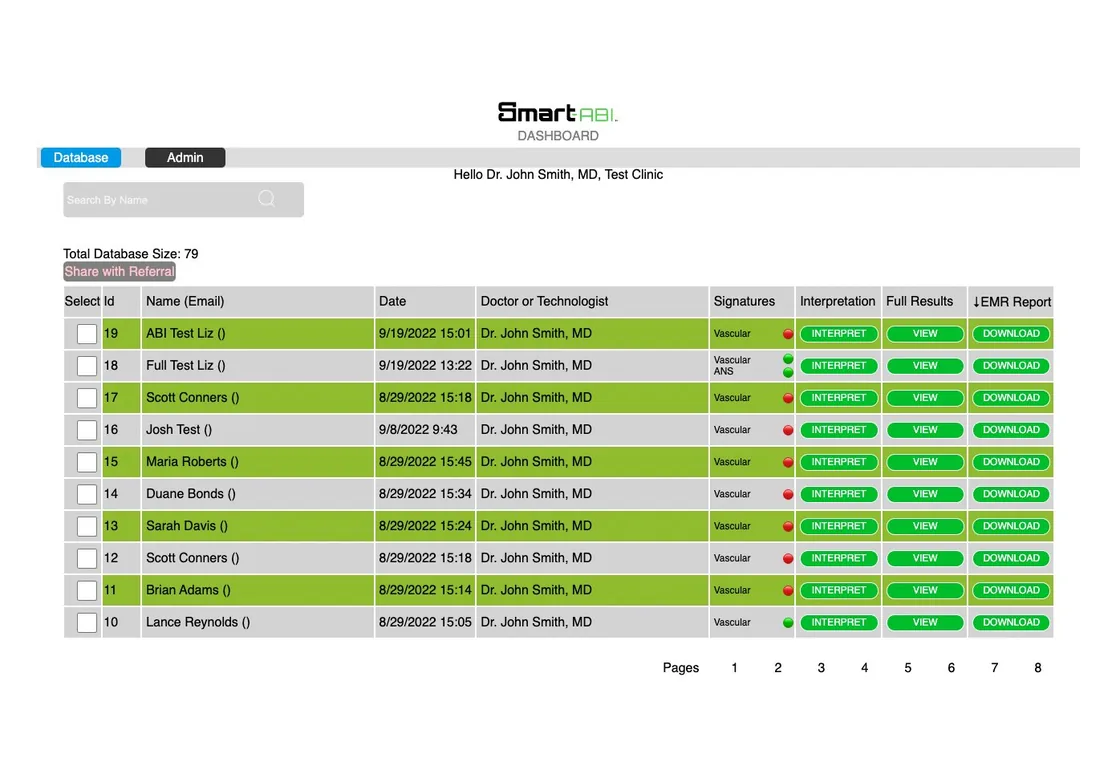Click green signature dot for Lance Reynolds

[x=788, y=623]
